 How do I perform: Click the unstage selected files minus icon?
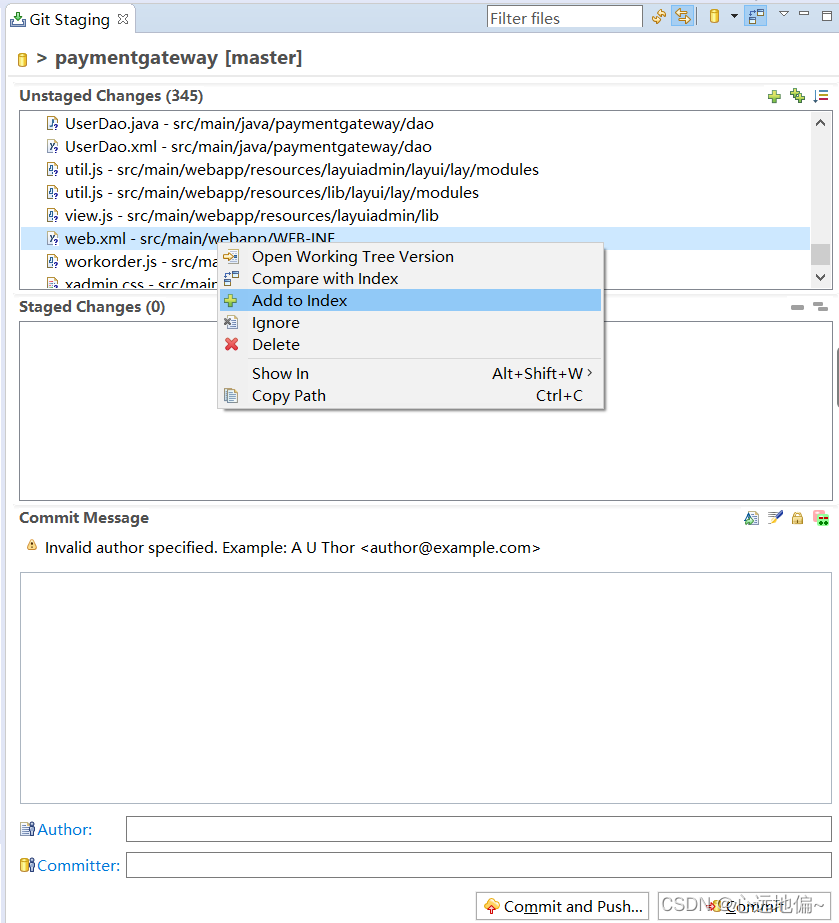[x=797, y=307]
